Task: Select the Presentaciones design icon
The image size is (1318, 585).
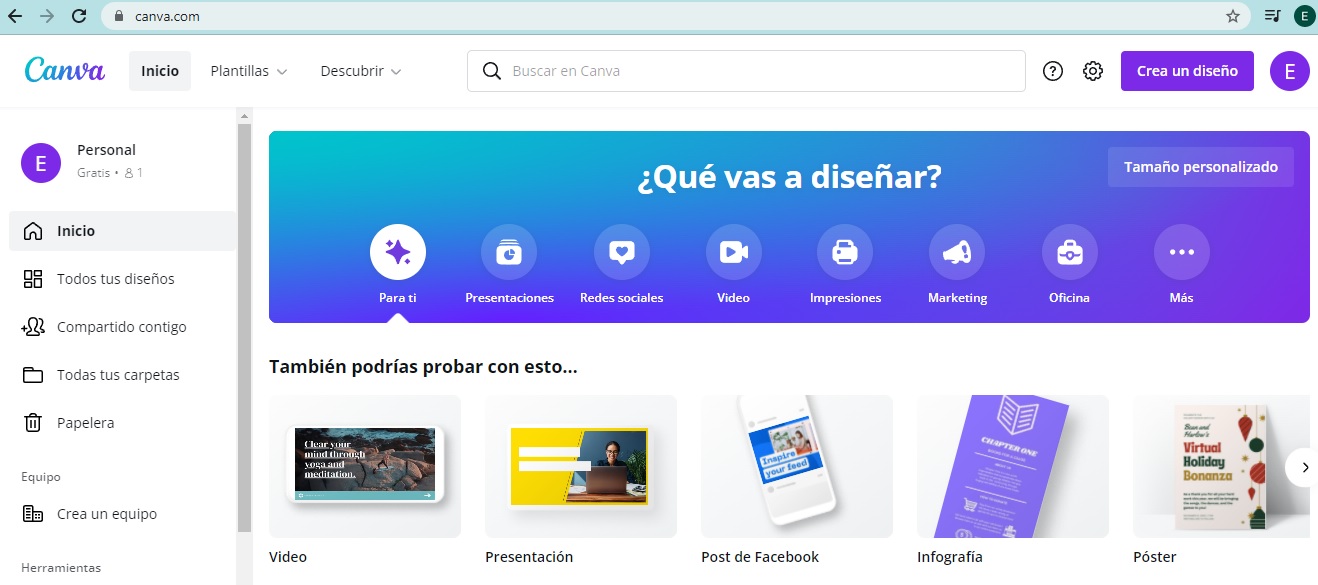Action: (x=509, y=251)
